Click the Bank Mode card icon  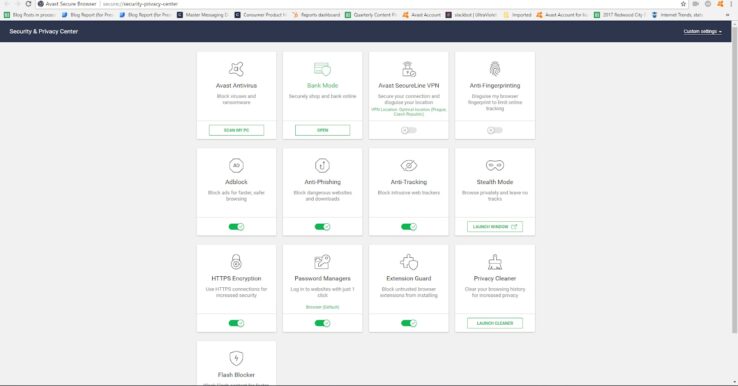322,69
